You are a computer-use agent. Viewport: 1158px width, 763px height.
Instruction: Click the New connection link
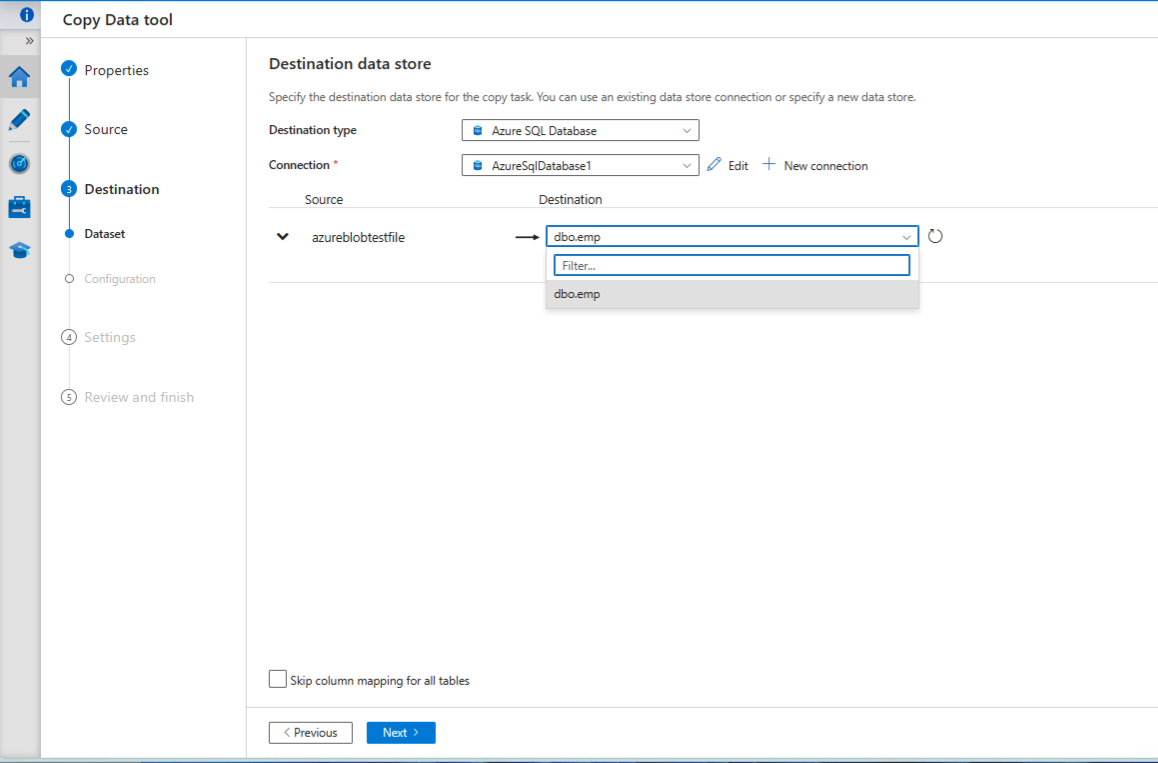pos(826,166)
